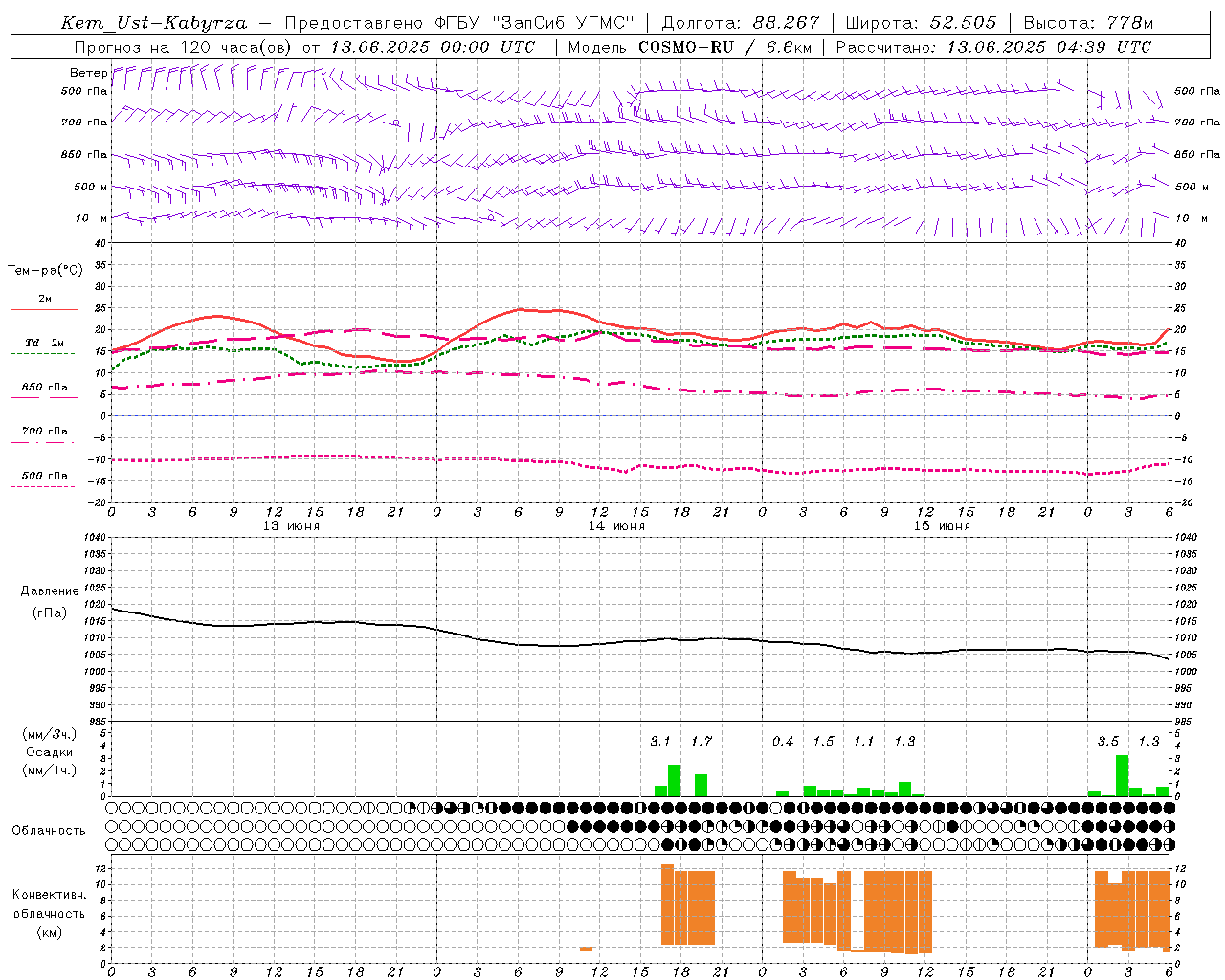Viewport: 1225px width, 980px height.
Task: Click the Облачность cloud cover label
Action: click(x=49, y=831)
